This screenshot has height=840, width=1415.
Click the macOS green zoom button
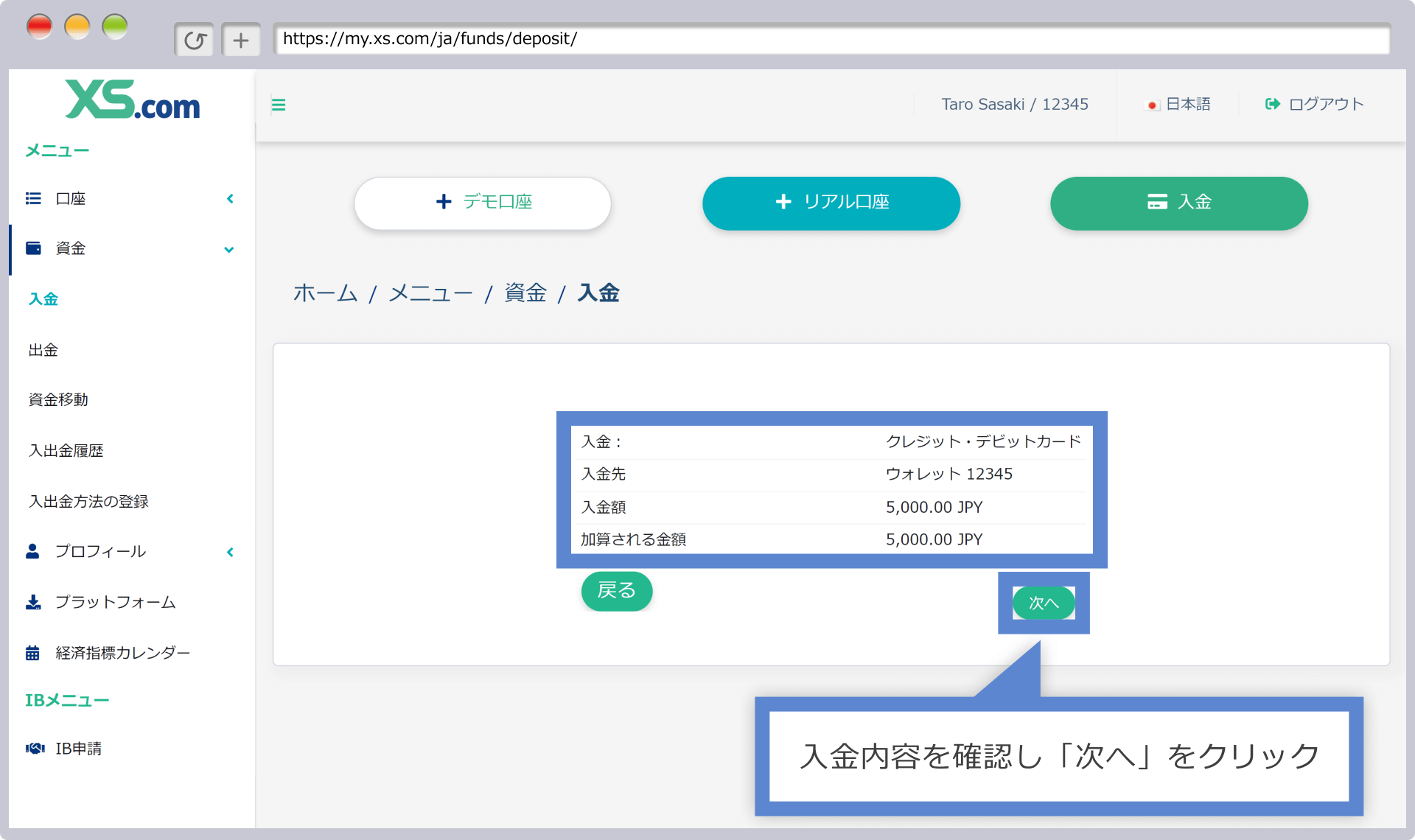(115, 27)
